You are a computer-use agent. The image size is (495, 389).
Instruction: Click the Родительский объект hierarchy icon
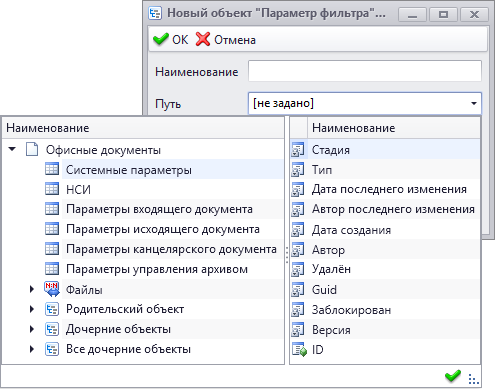click(52, 309)
